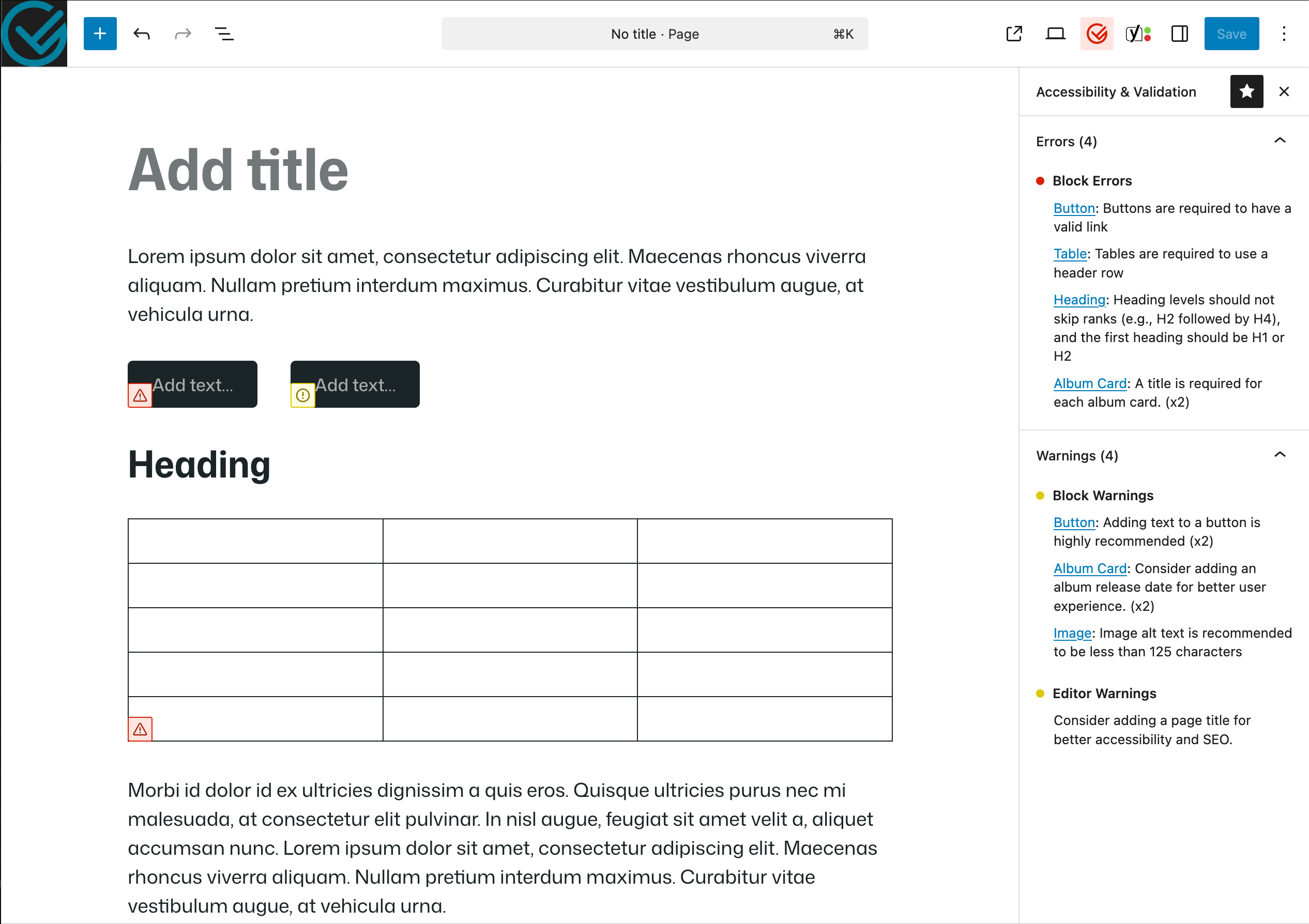1309x924 pixels.
Task: Collapse the Warnings section
Action: pyautogui.click(x=1280, y=455)
